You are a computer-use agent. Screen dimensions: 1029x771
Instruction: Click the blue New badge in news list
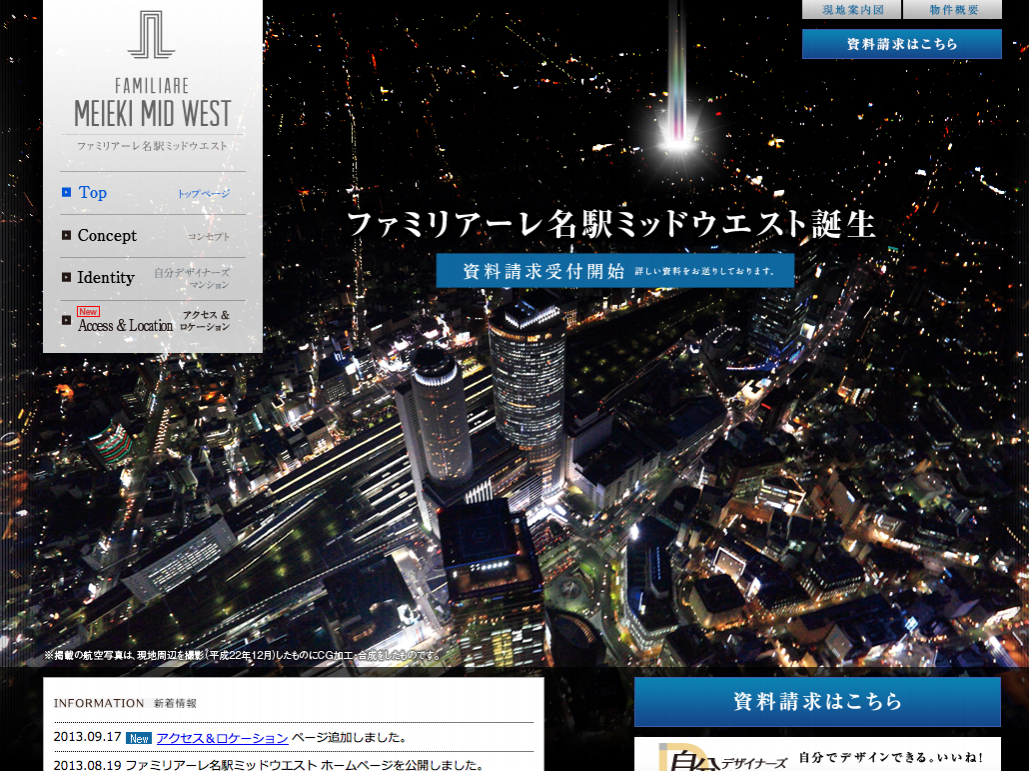pos(139,739)
